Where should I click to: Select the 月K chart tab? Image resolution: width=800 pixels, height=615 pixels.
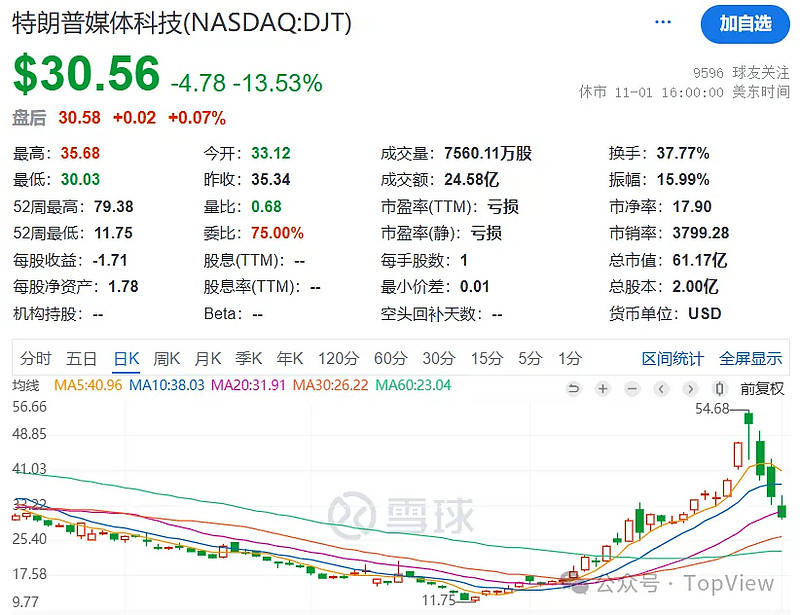pyautogui.click(x=208, y=358)
